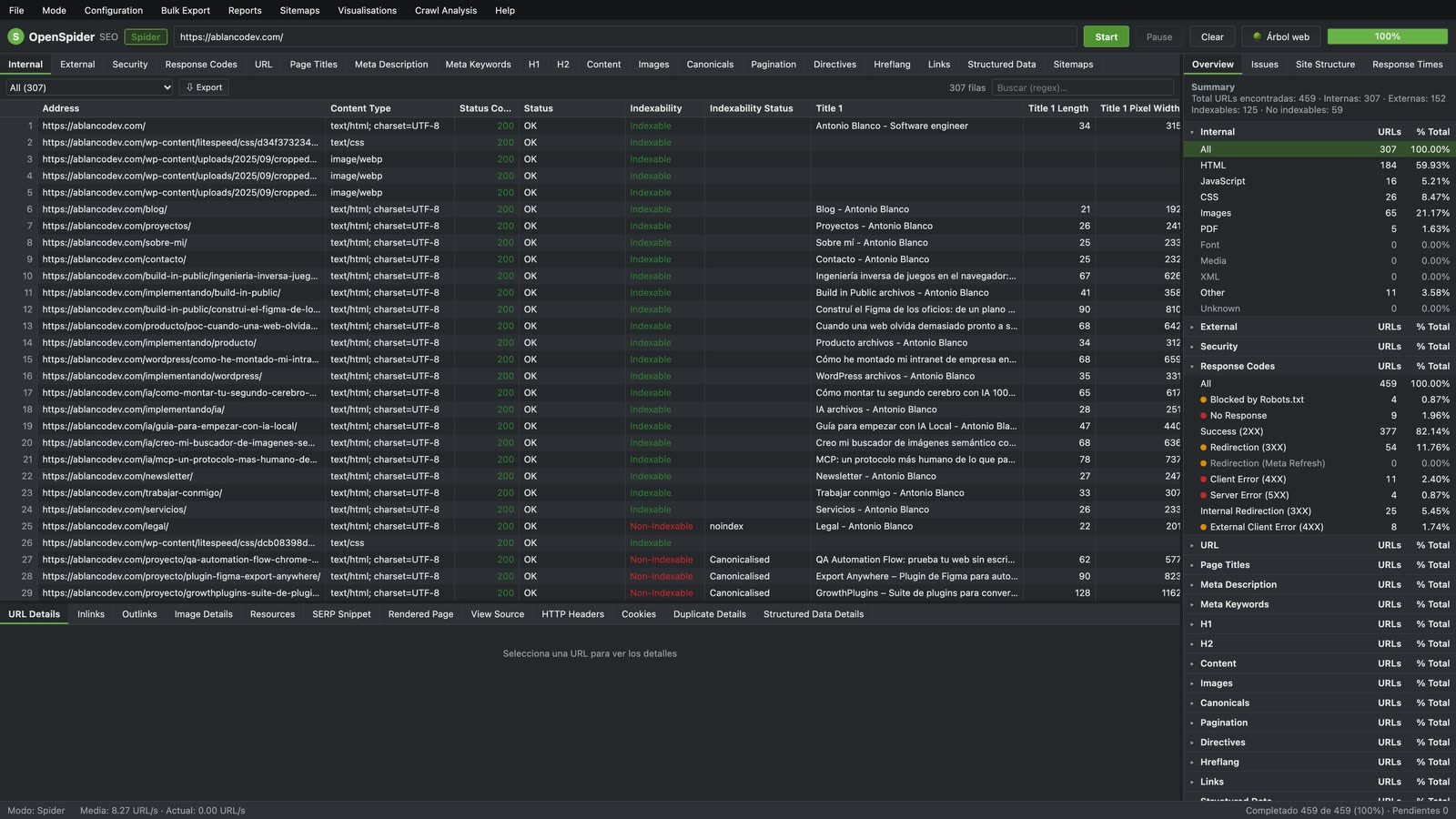This screenshot has width=1456, height=819.
Task: Switch to the Structured Data tab
Action: click(1001, 65)
